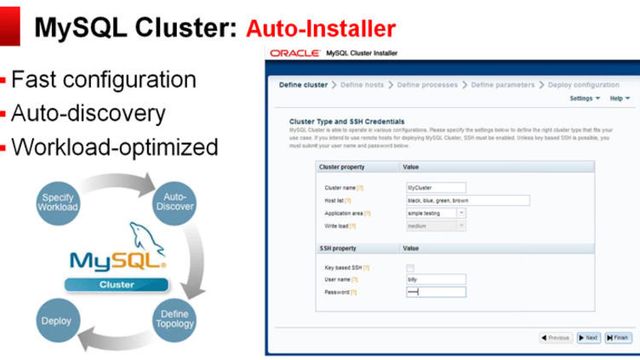Click the Auto-discovery bullet text
The height and width of the screenshot is (360, 640).
pyautogui.click(x=88, y=113)
